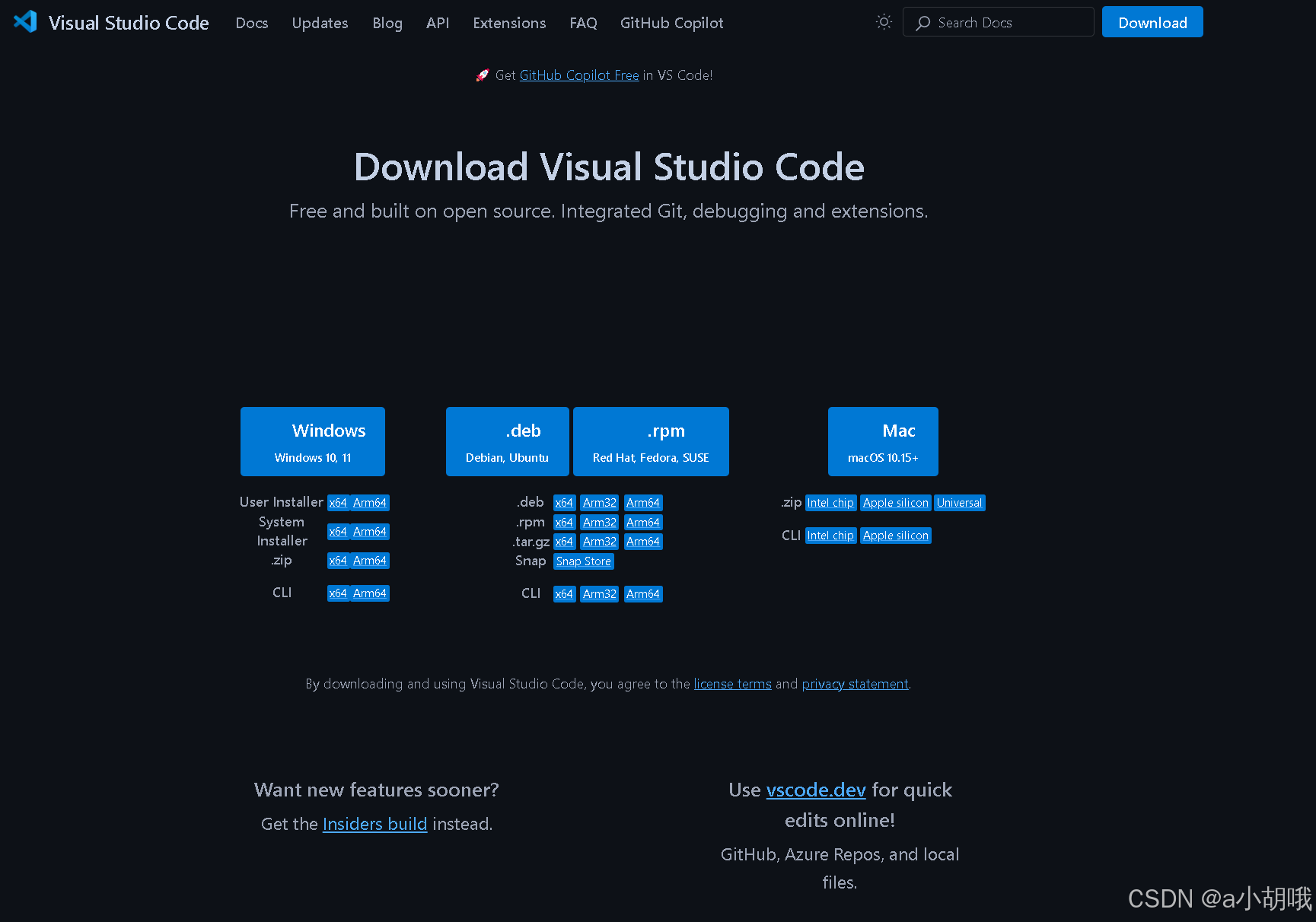Download Linux .rpm Arm32 package
This screenshot has width=1316, height=922.
600,523
